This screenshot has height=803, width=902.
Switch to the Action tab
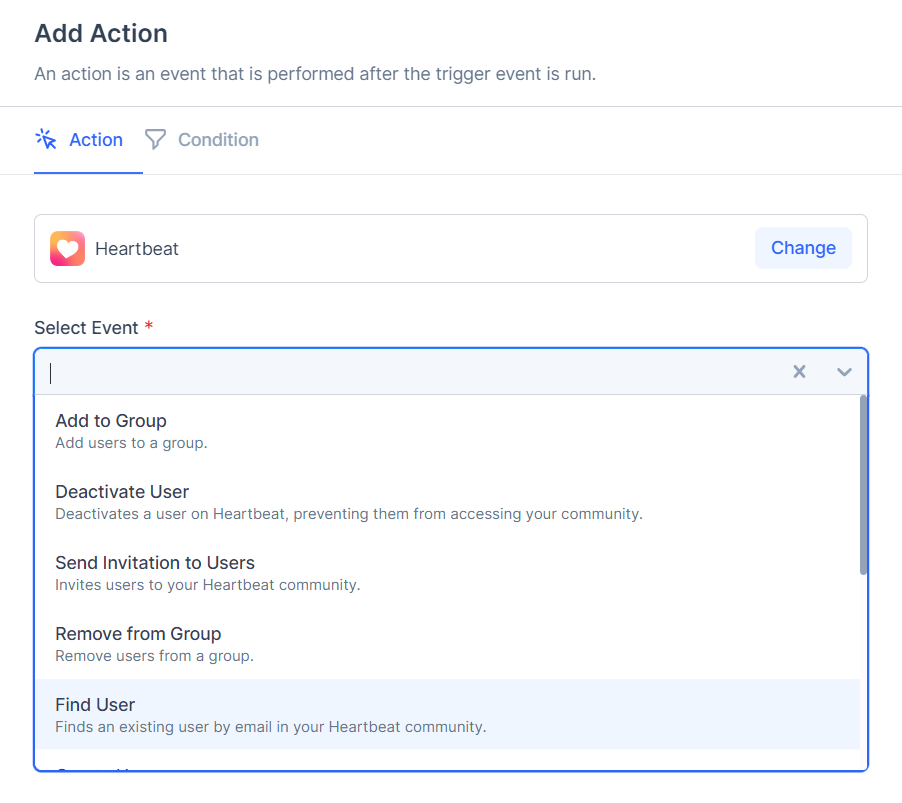95,140
